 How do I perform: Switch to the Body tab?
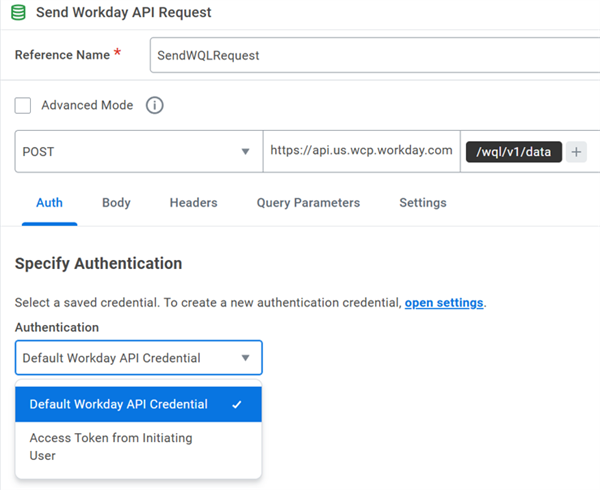click(x=116, y=202)
